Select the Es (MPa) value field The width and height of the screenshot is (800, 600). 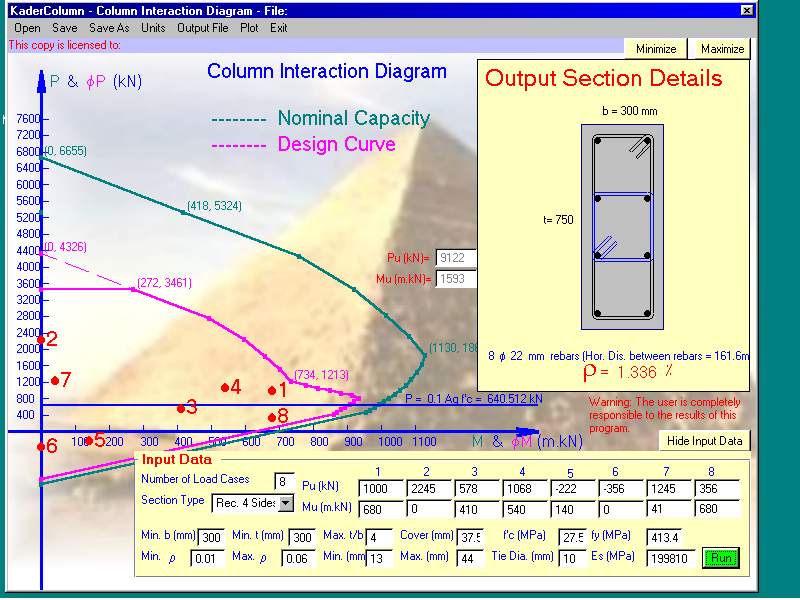[670, 558]
